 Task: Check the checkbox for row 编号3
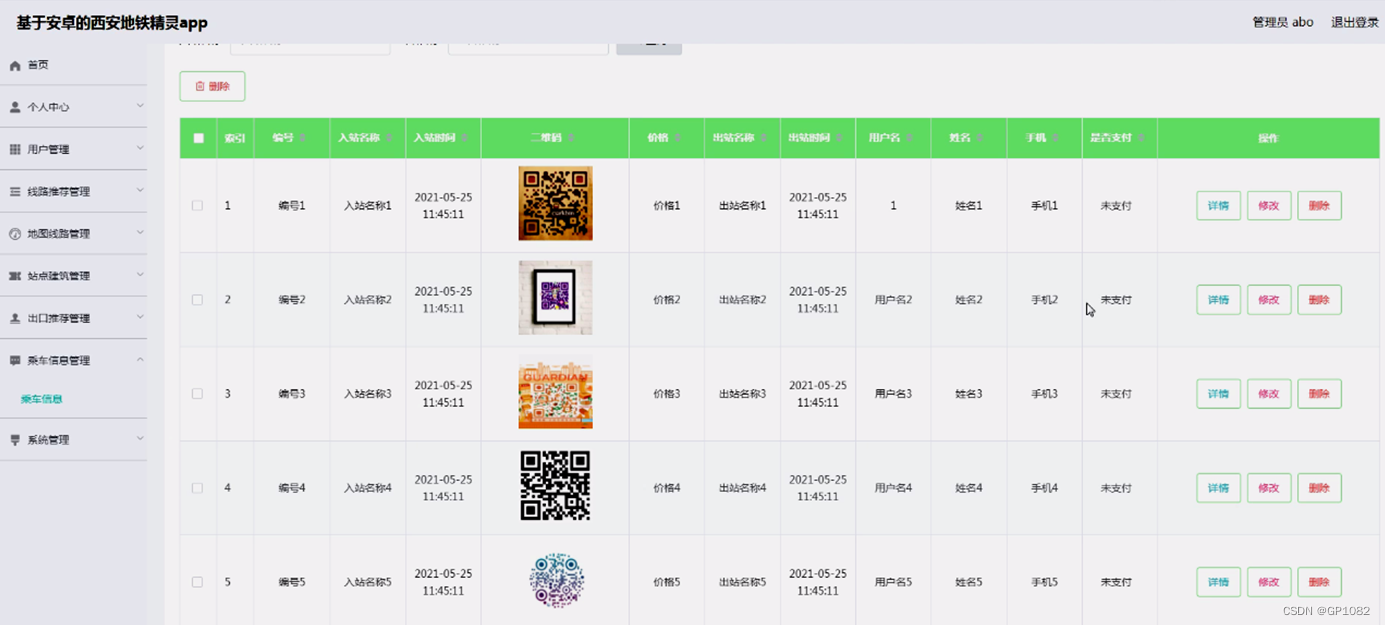pyautogui.click(x=197, y=394)
